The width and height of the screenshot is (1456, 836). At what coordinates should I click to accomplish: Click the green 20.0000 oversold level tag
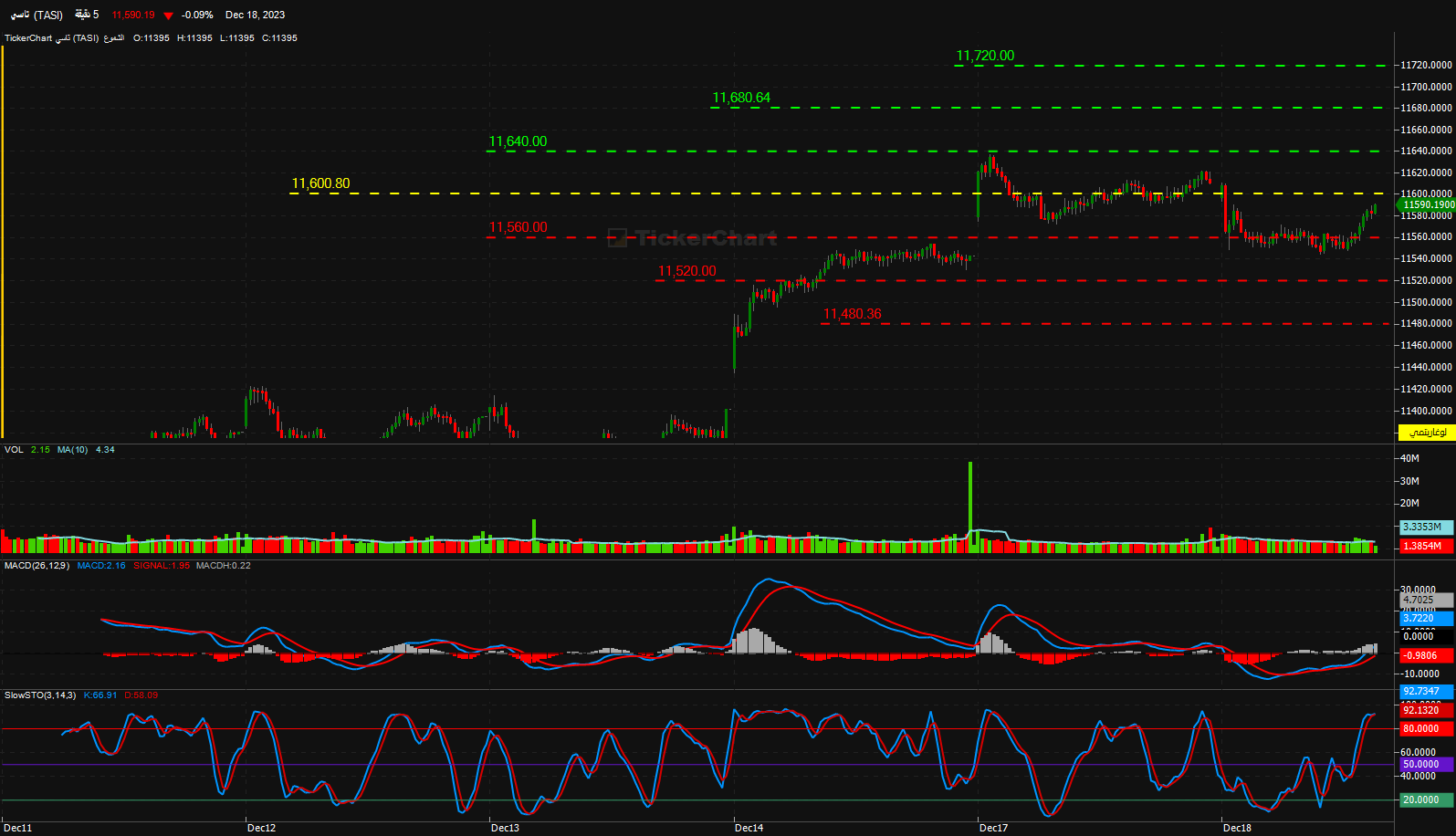[x=1425, y=800]
